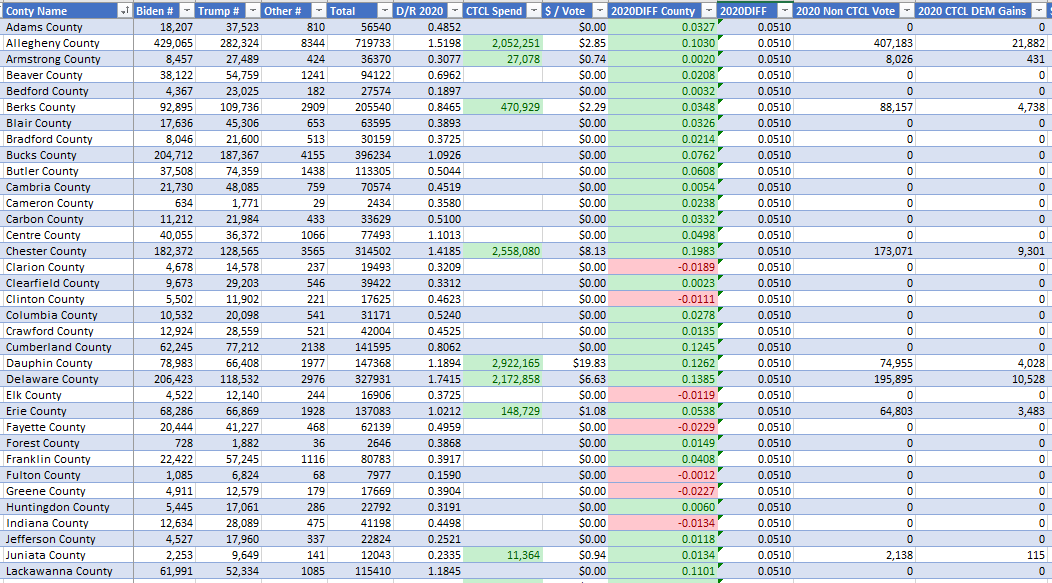Select the Adams County cell
Image resolution: width=1052 pixels, height=583 pixels.
(x=66, y=27)
